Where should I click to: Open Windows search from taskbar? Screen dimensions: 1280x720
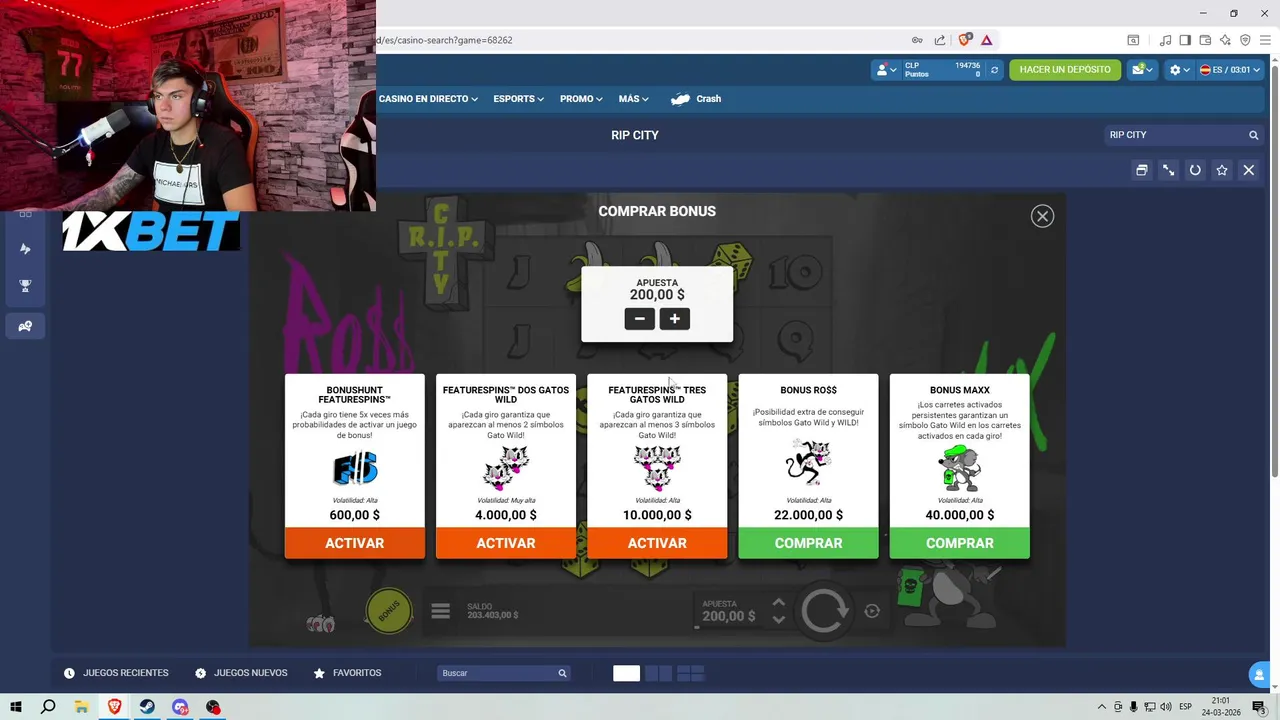(x=48, y=707)
